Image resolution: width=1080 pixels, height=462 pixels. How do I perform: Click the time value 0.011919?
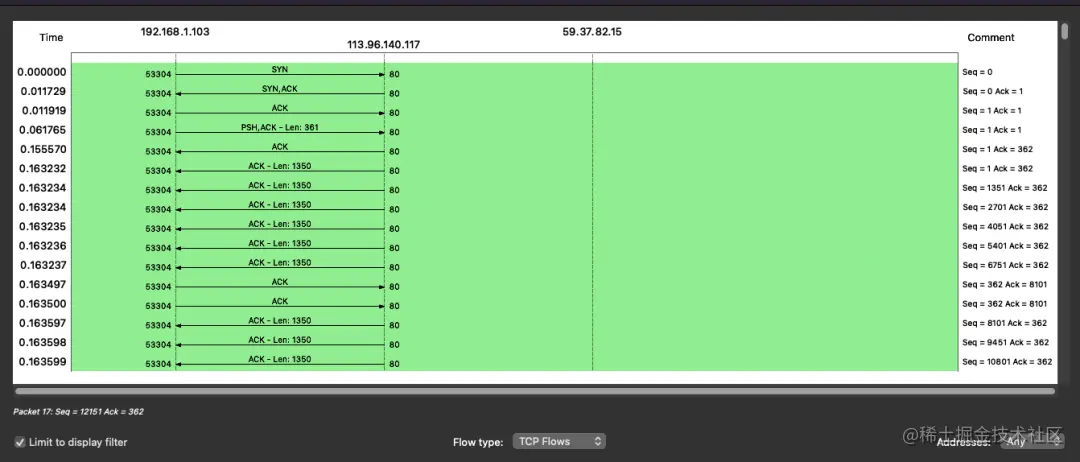tap(44, 110)
